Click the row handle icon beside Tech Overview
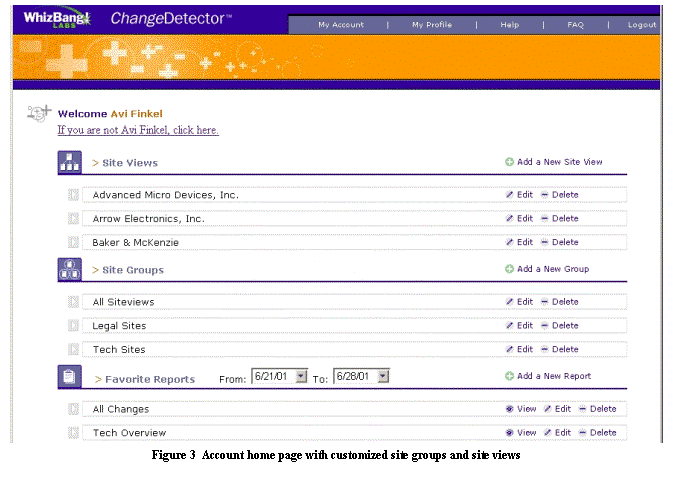Screen dimensions: 674x478 pos(73,432)
